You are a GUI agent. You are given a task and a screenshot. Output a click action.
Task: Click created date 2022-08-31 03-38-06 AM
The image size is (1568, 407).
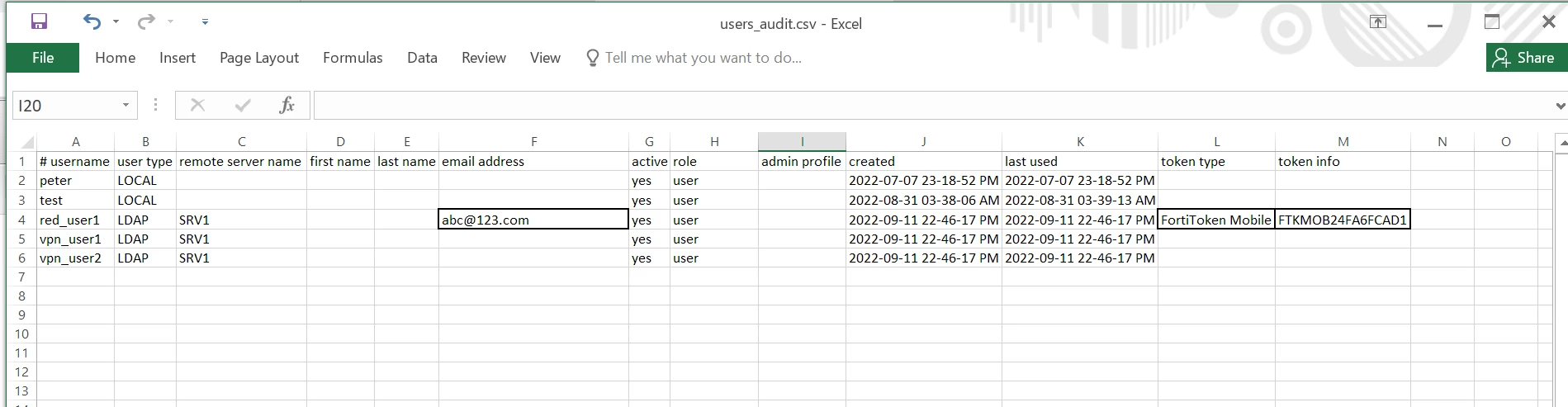pyautogui.click(x=924, y=200)
